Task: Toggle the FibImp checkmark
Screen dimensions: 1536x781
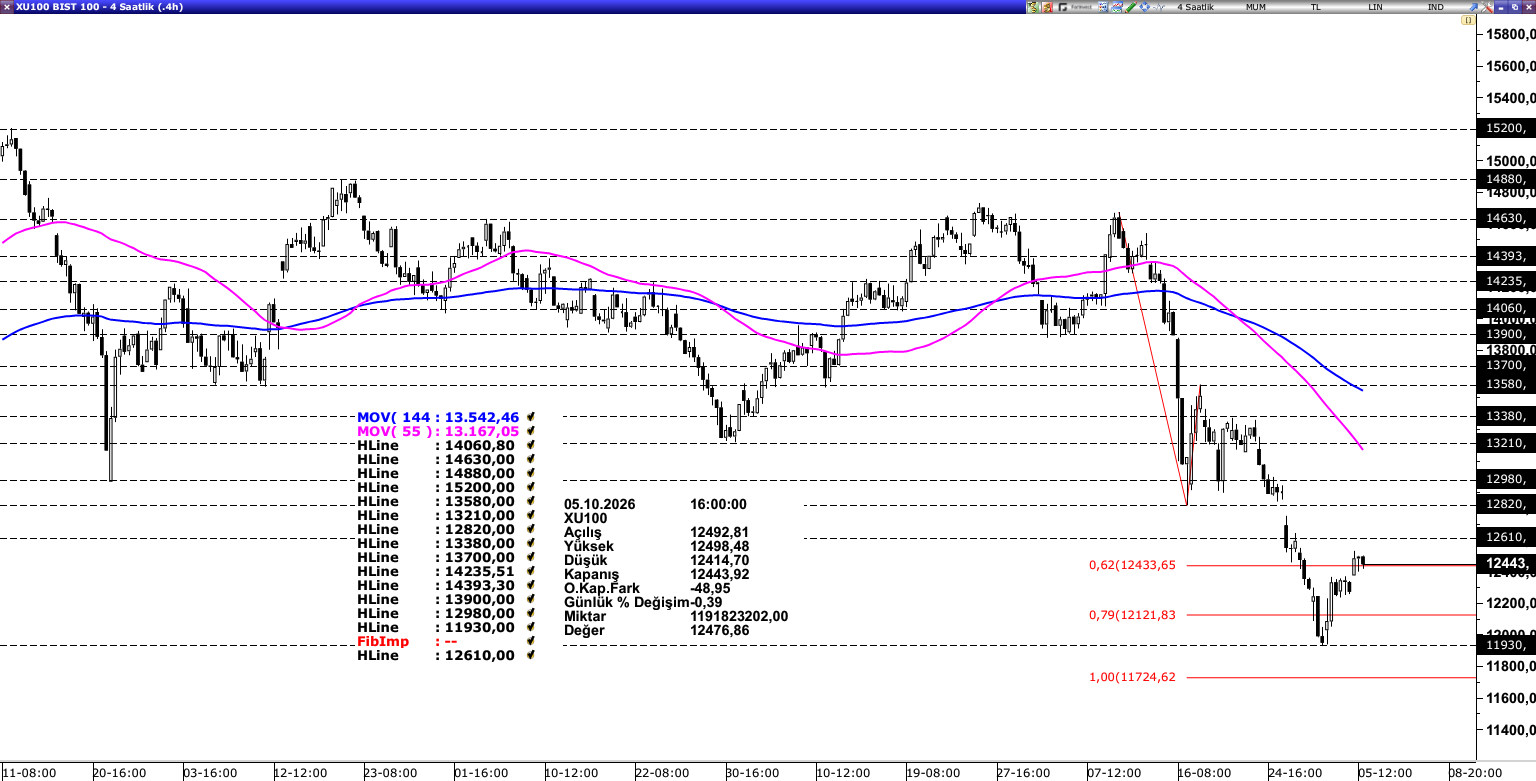Action: coord(531,641)
